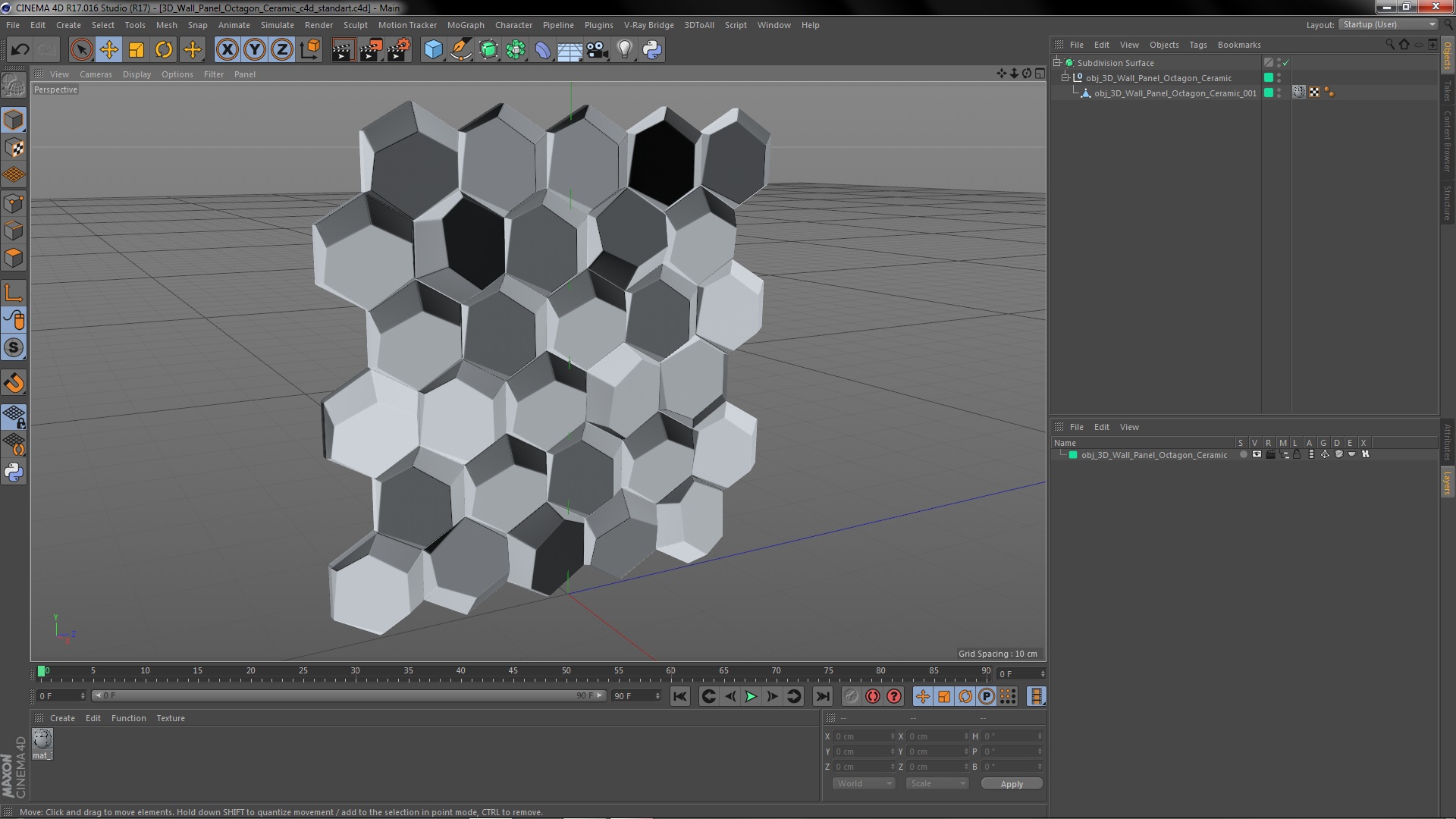The height and width of the screenshot is (819, 1456).
Task: Select the Move tool
Action: tap(109, 50)
